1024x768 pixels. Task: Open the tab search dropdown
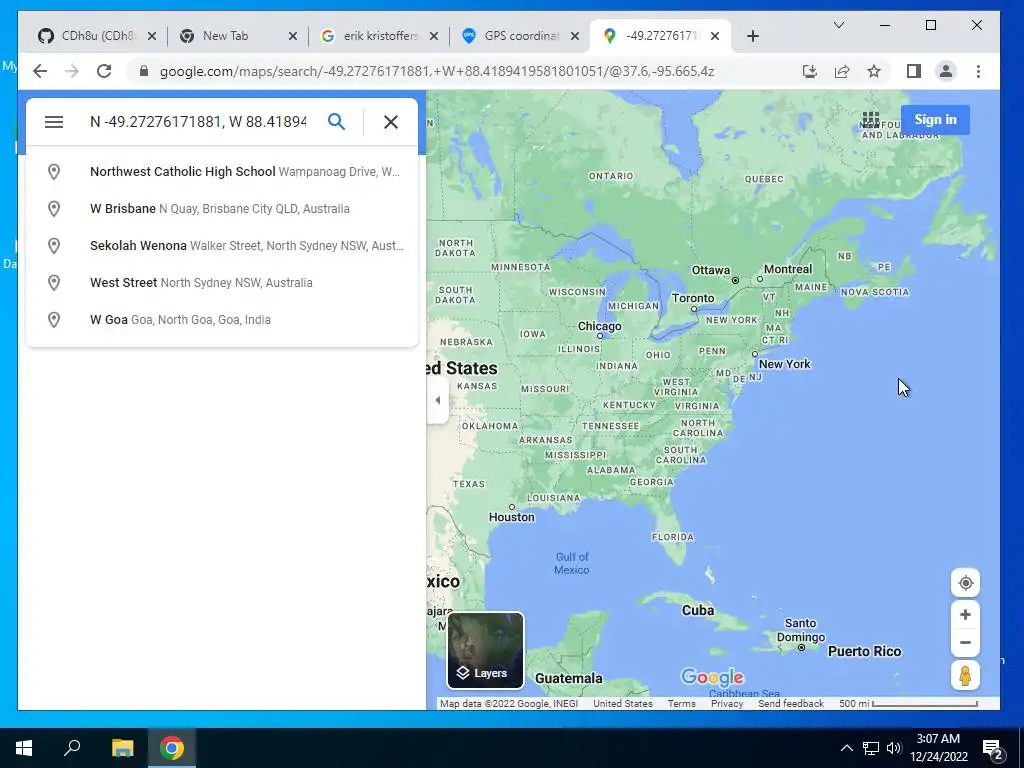839,25
